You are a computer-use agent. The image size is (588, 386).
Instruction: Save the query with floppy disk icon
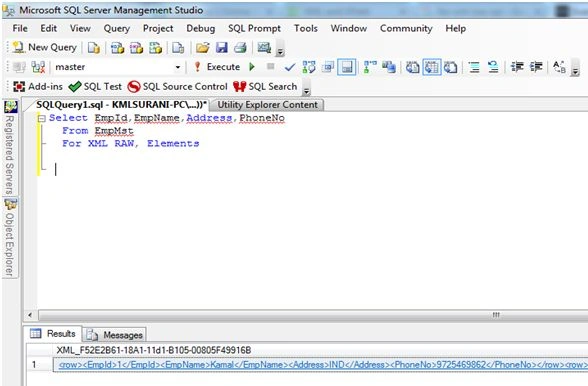pyautogui.click(x=222, y=48)
